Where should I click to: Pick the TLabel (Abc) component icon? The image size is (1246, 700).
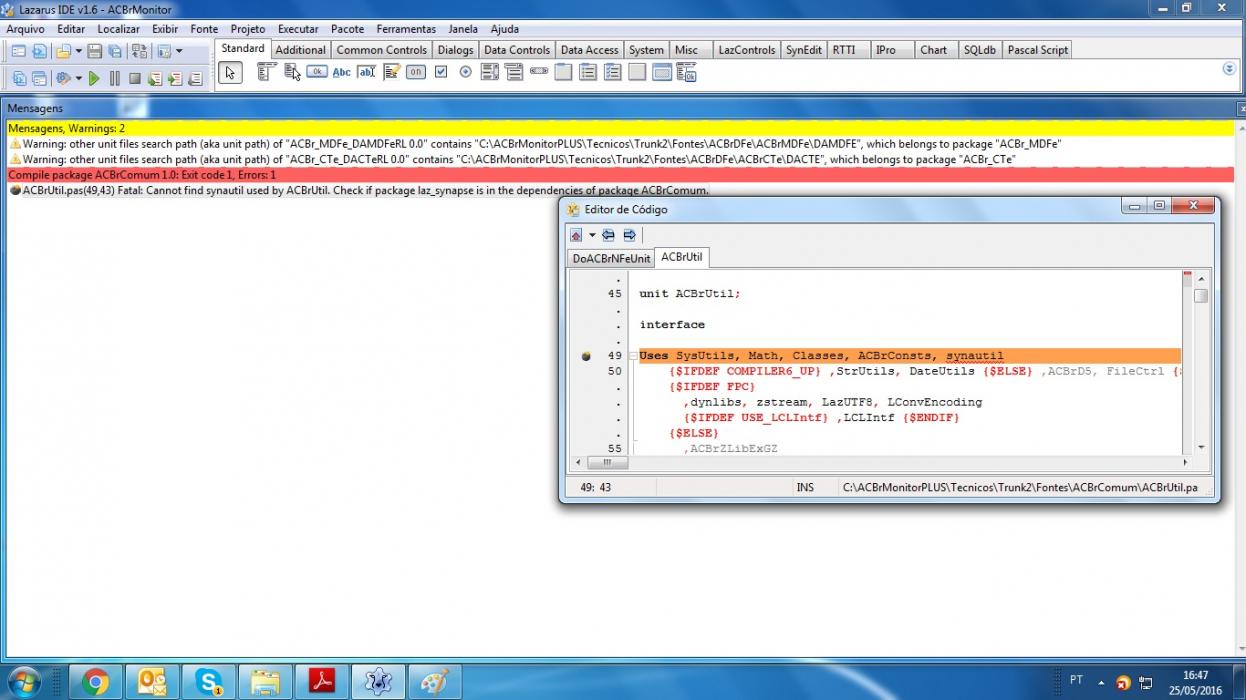coord(342,72)
